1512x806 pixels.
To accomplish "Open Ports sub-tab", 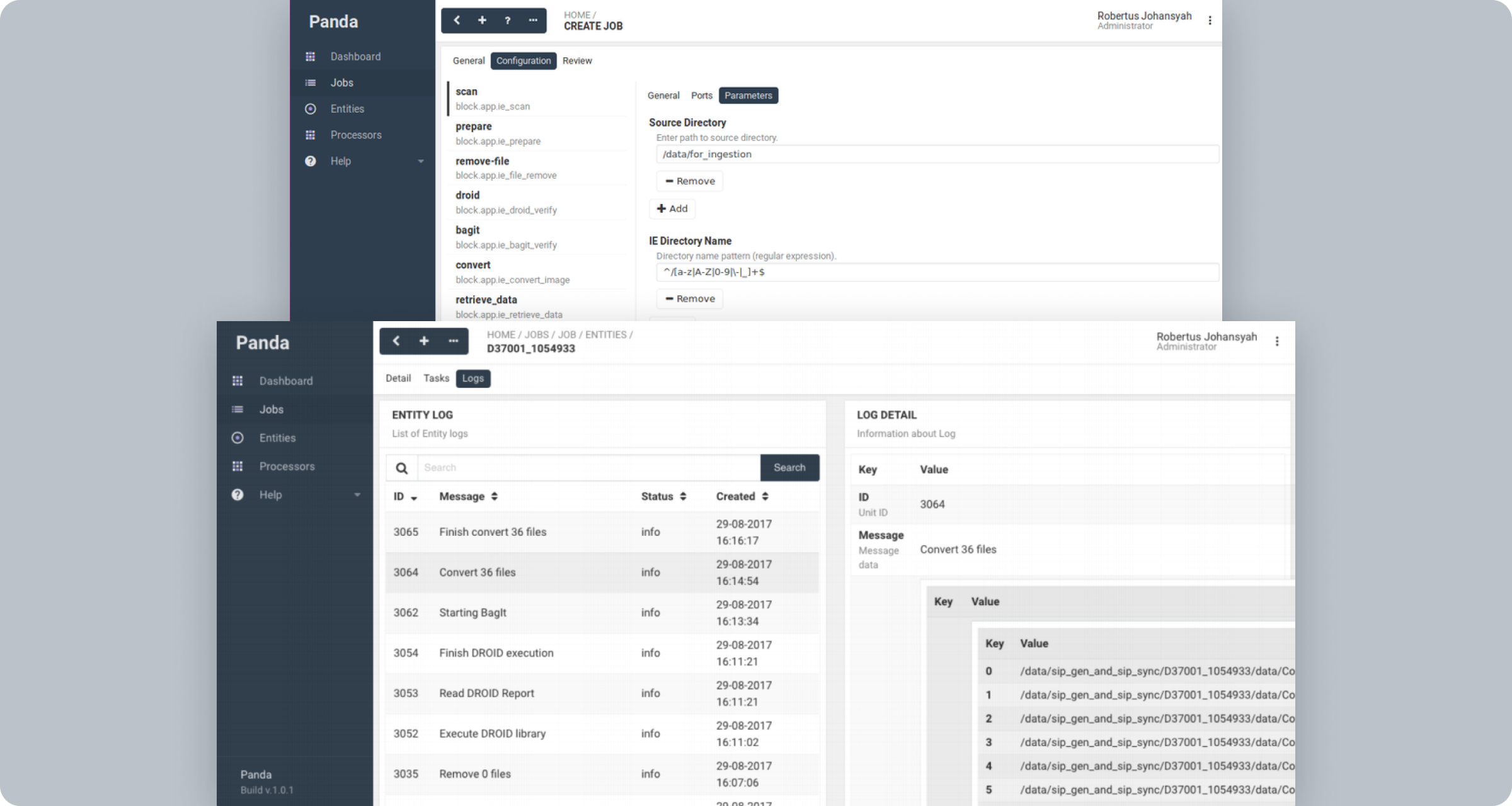I will pos(701,96).
